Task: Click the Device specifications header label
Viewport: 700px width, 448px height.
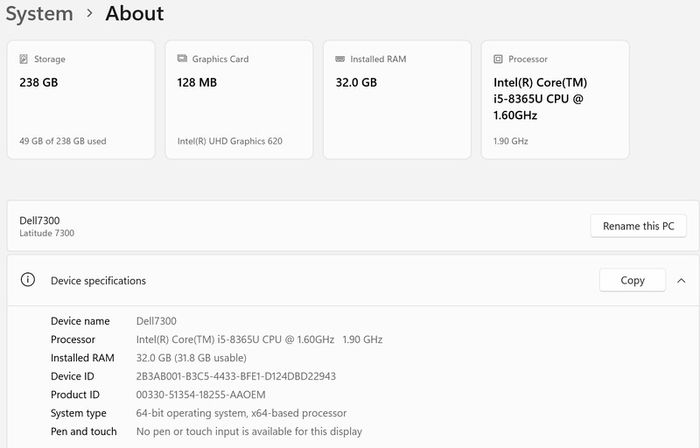Action: click(x=98, y=281)
